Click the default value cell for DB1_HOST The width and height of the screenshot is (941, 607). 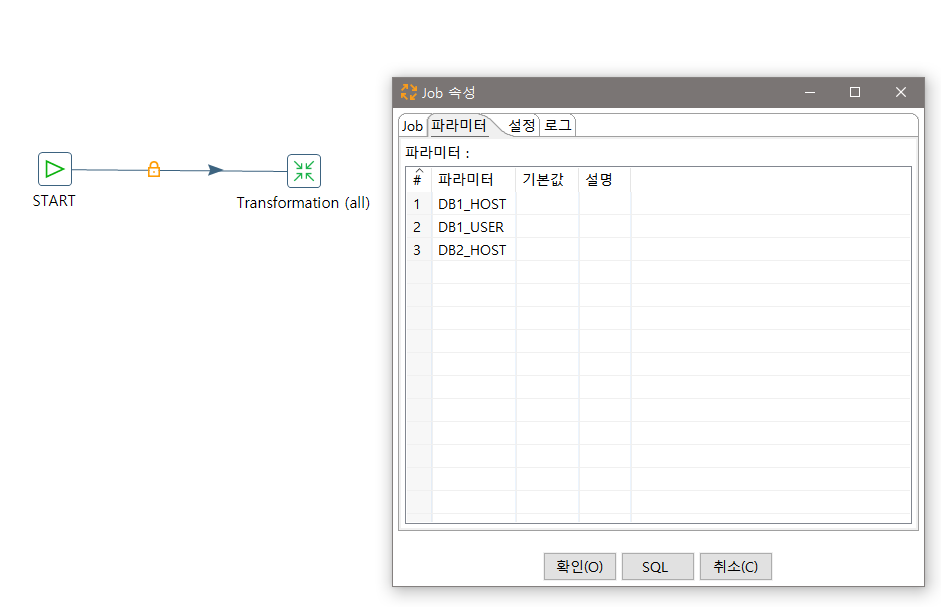547,204
